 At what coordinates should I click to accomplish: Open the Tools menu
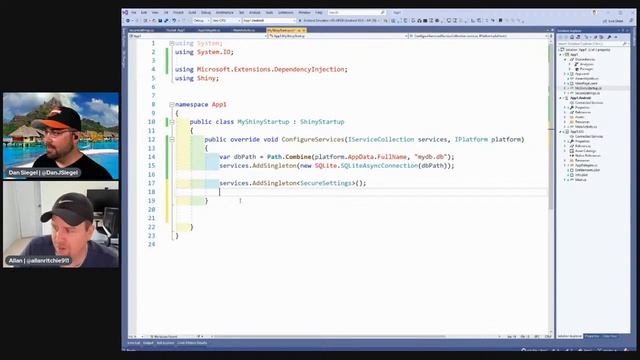point(269,12)
